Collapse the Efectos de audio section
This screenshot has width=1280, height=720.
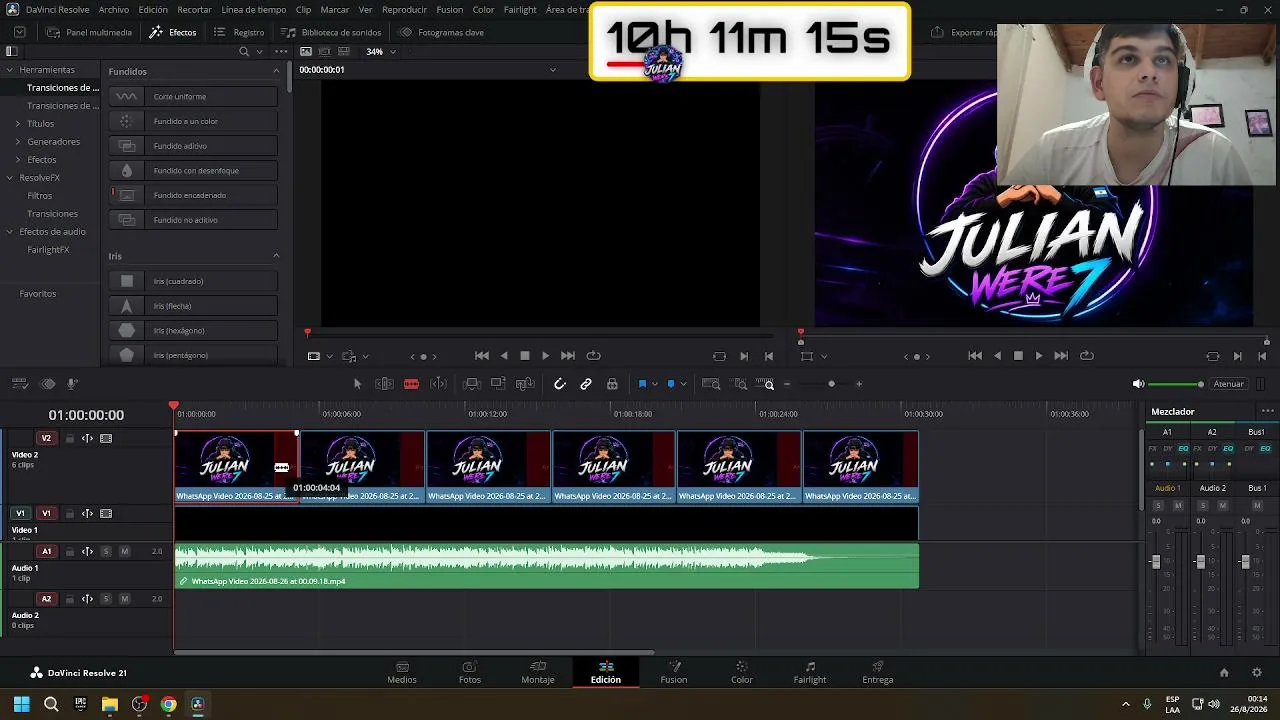[10, 232]
